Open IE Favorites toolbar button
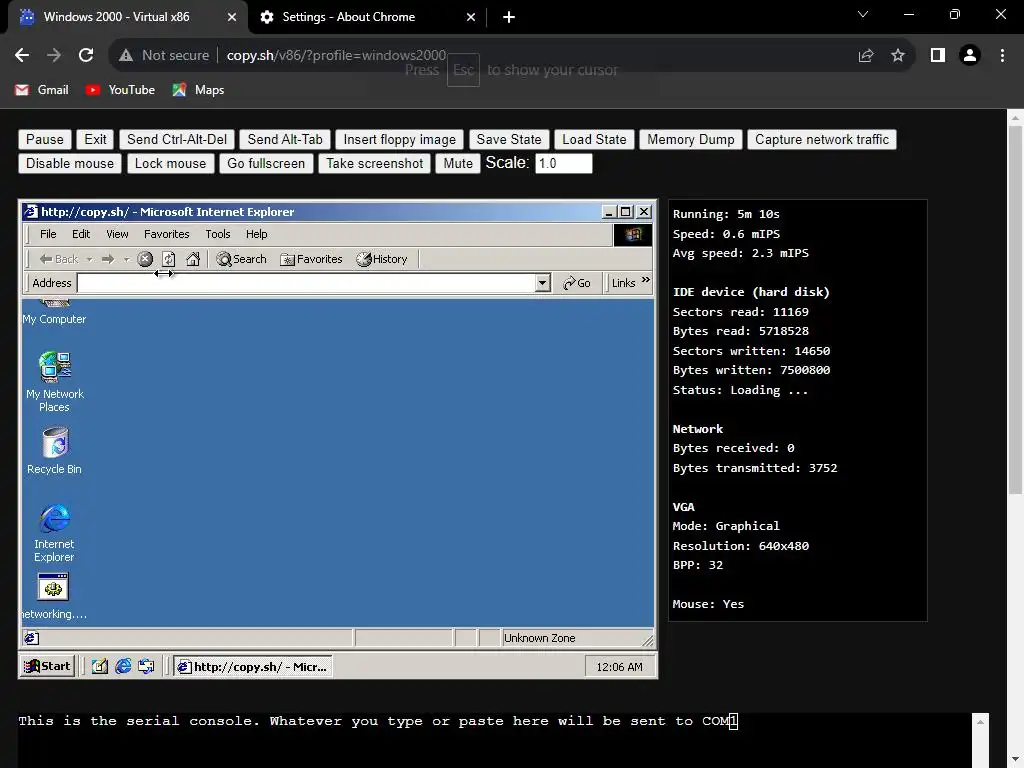The image size is (1024, 768). (311, 259)
